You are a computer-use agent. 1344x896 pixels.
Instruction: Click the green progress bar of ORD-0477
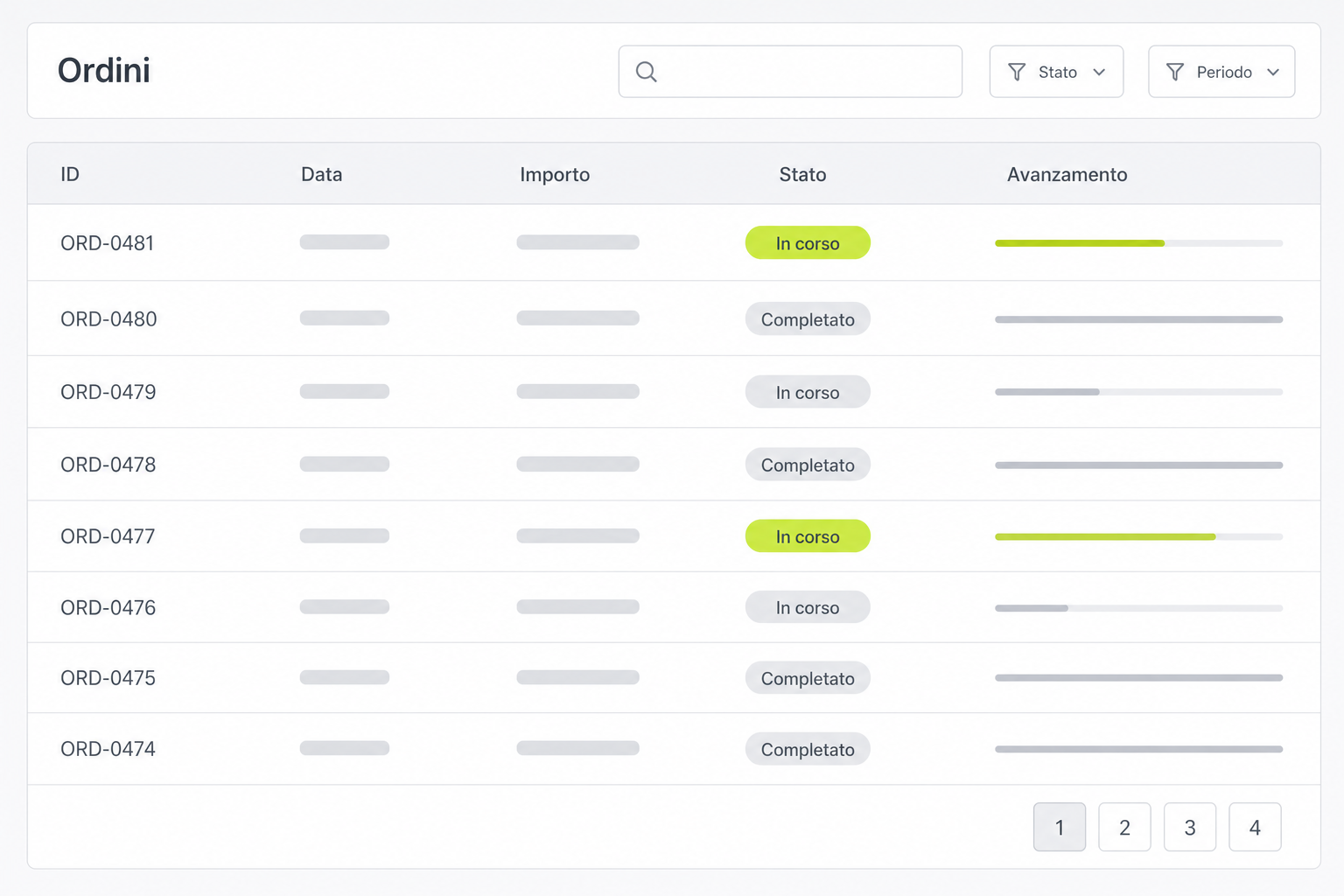click(x=1105, y=536)
